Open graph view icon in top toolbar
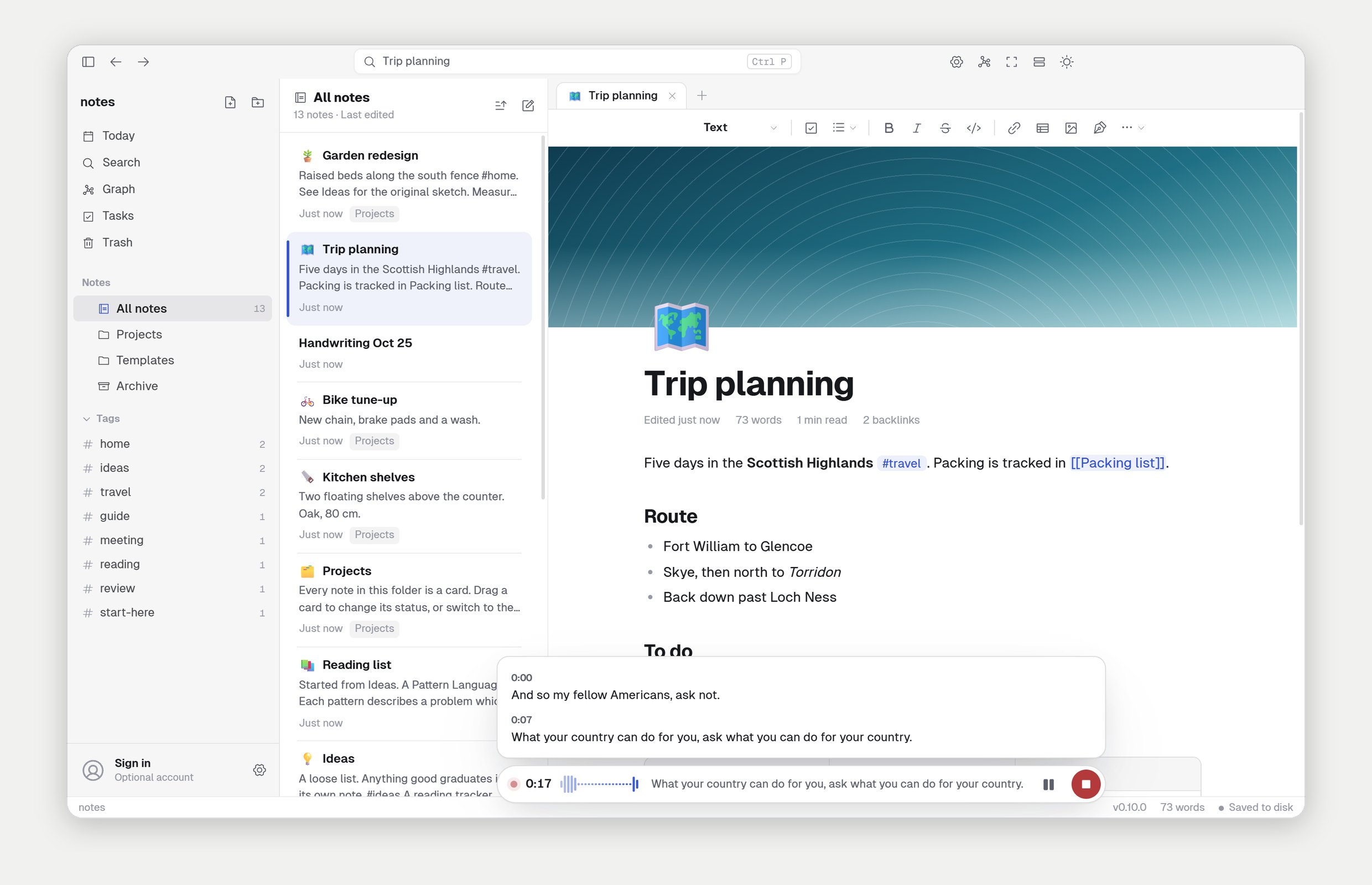Viewport: 1372px width, 885px height. 984,61
